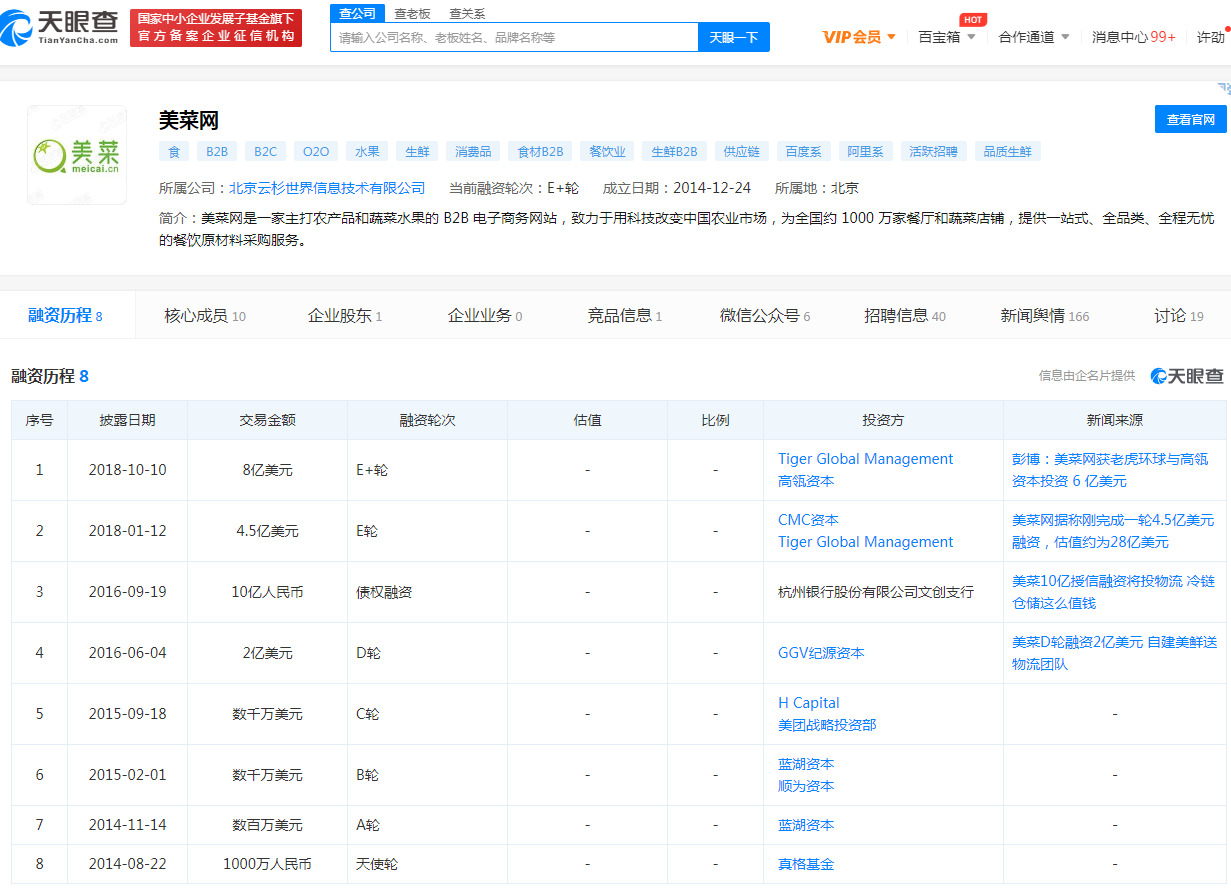1231x888 pixels.
Task: Select the 餐饮业 tag
Action: pyautogui.click(x=607, y=152)
